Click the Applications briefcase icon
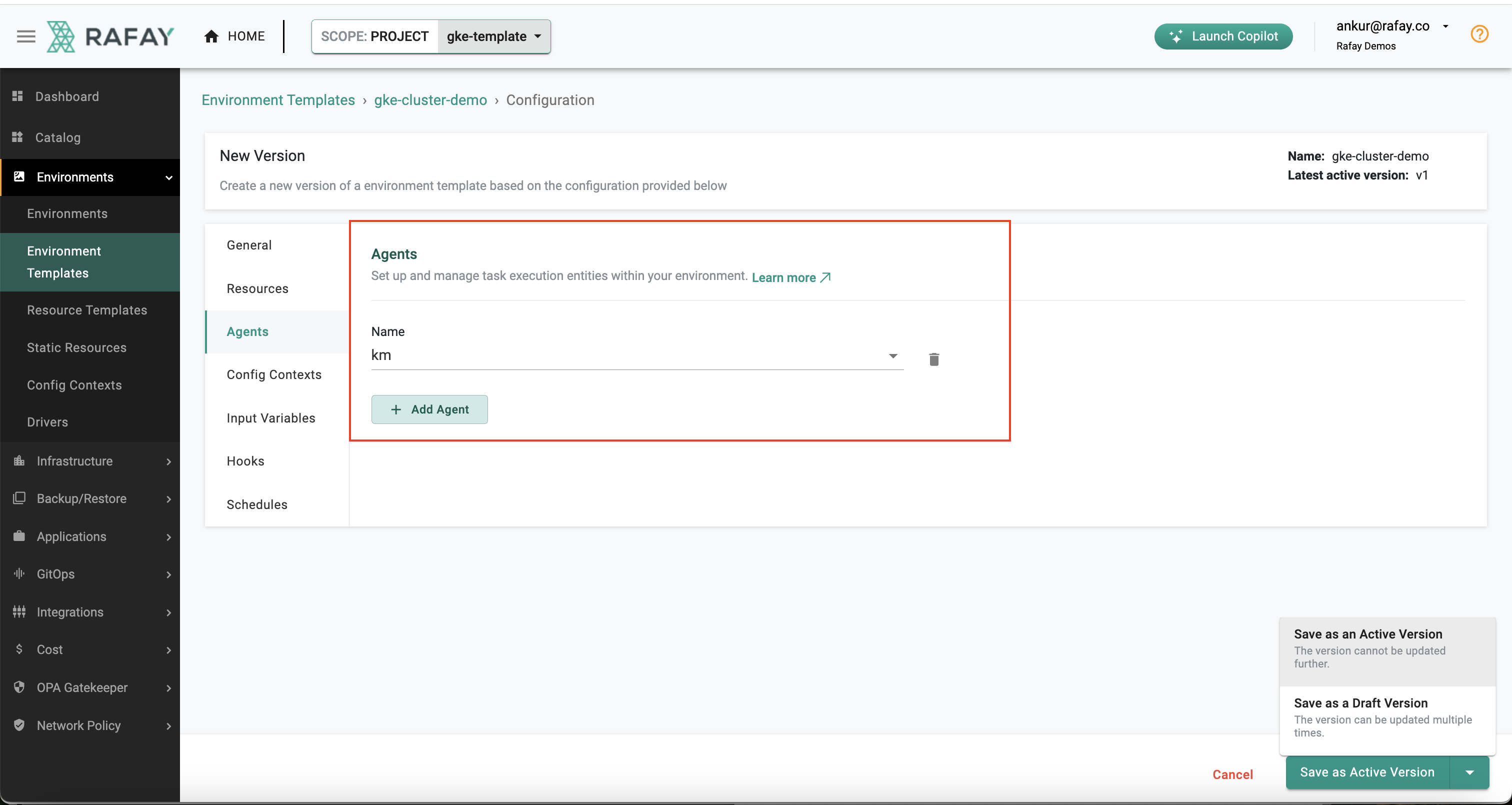Image resolution: width=1512 pixels, height=805 pixels. coord(19,536)
